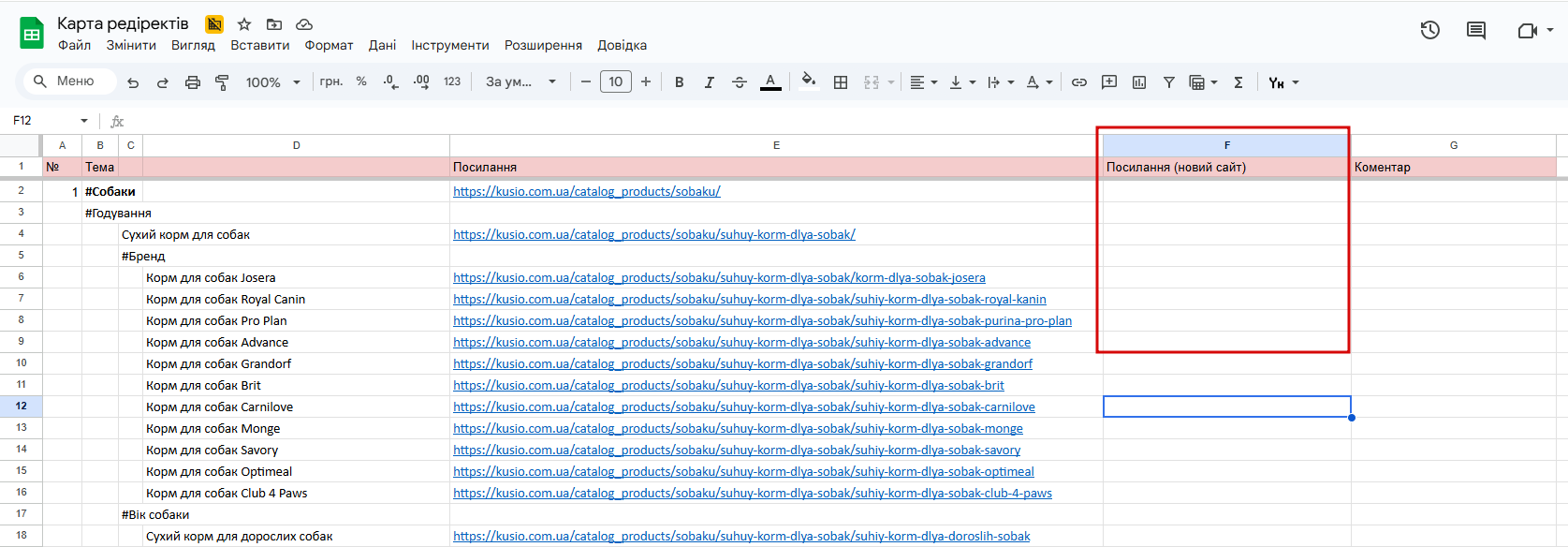1568x547 pixels.
Task: Open Вставити menu
Action: [260, 45]
